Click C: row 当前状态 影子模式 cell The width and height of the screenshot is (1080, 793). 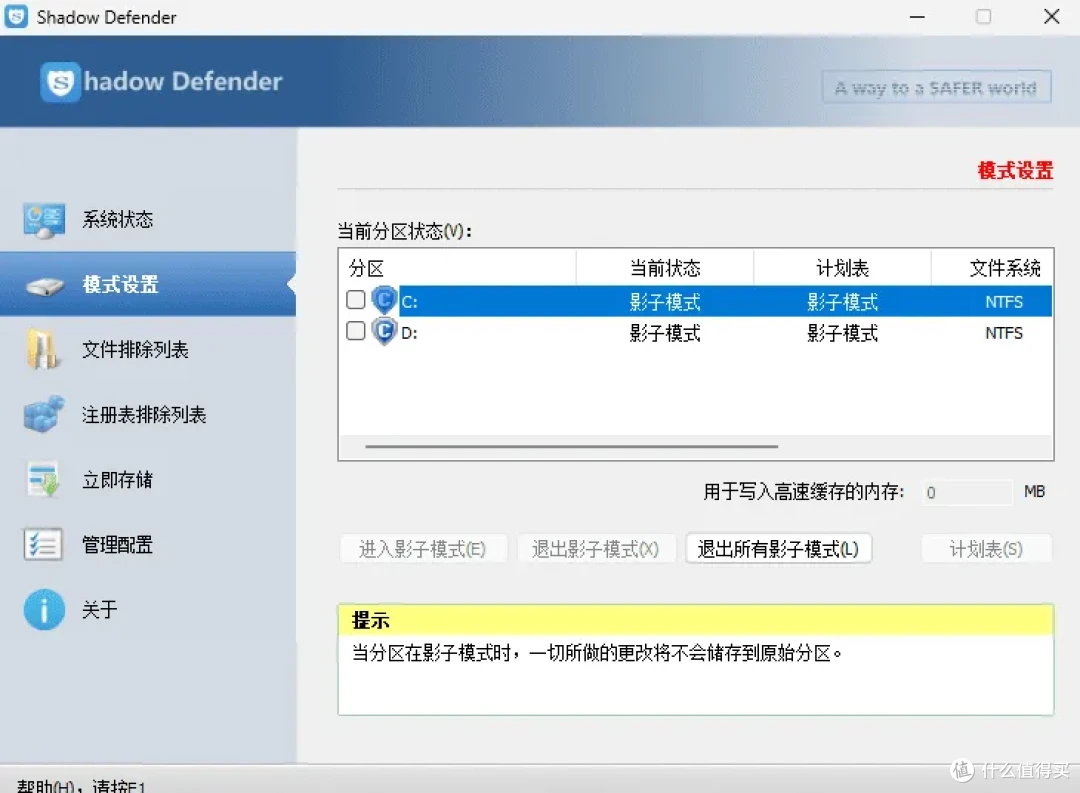tap(665, 302)
